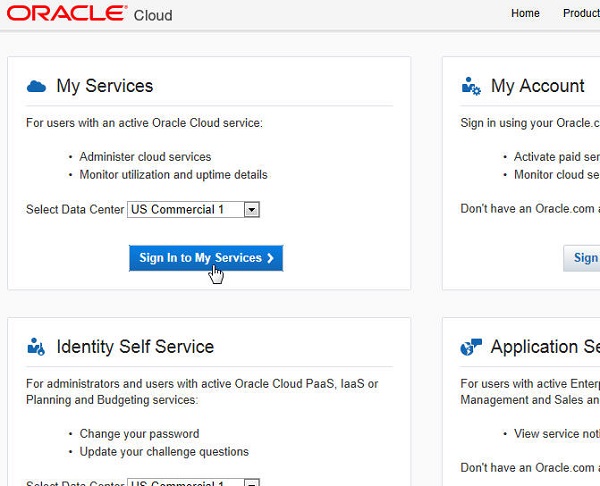Click the Administer cloud services bullet
This screenshot has height=486, width=600.
tap(145, 157)
